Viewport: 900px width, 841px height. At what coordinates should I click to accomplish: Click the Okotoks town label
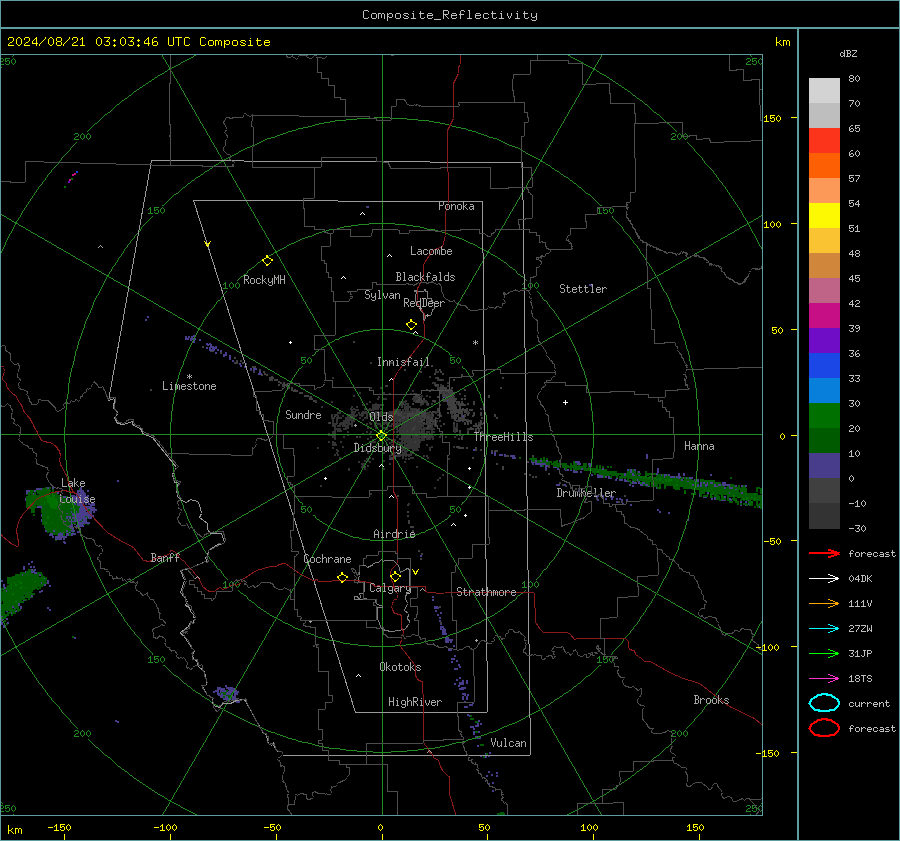coord(400,667)
